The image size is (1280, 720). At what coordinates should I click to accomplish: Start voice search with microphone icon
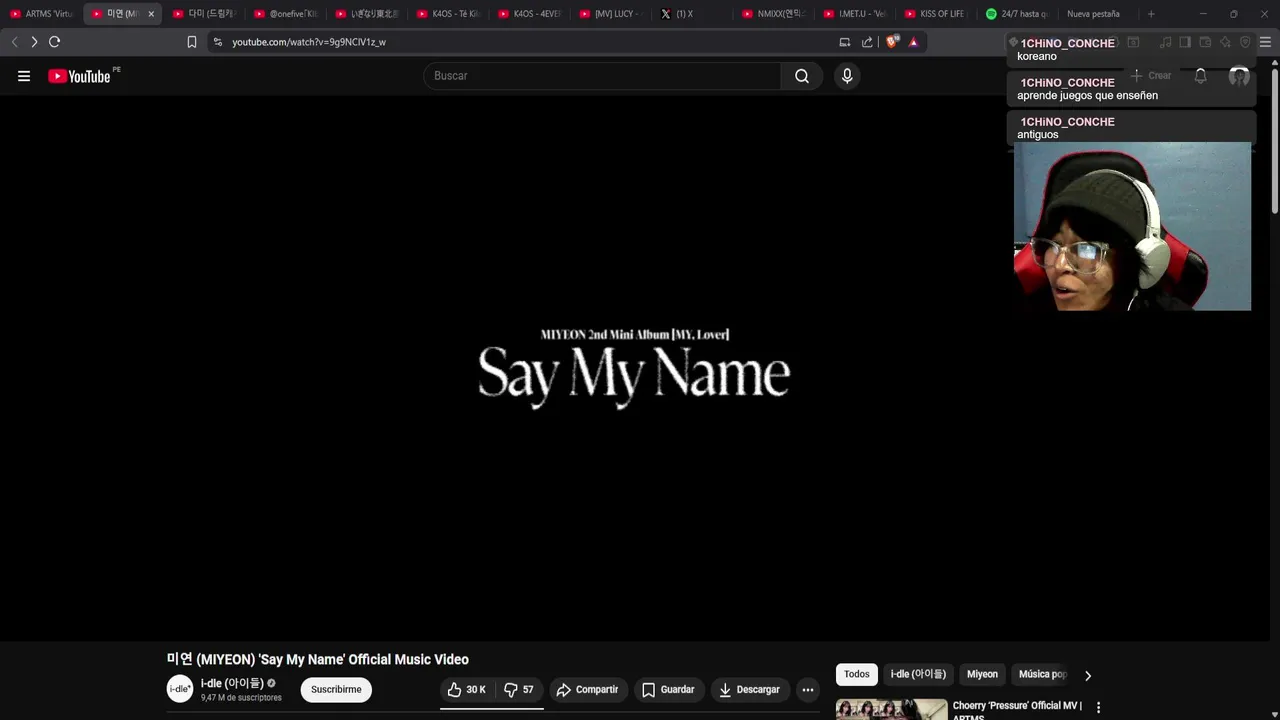(847, 76)
